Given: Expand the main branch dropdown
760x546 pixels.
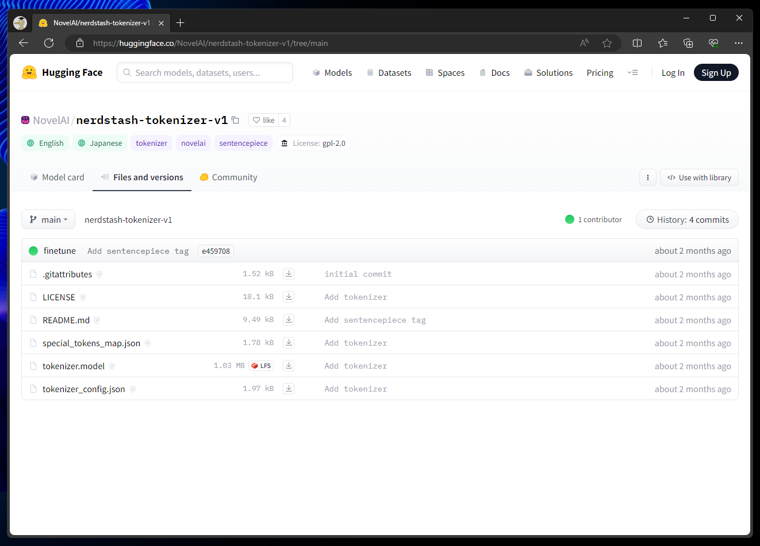Looking at the screenshot, I should 48,220.
